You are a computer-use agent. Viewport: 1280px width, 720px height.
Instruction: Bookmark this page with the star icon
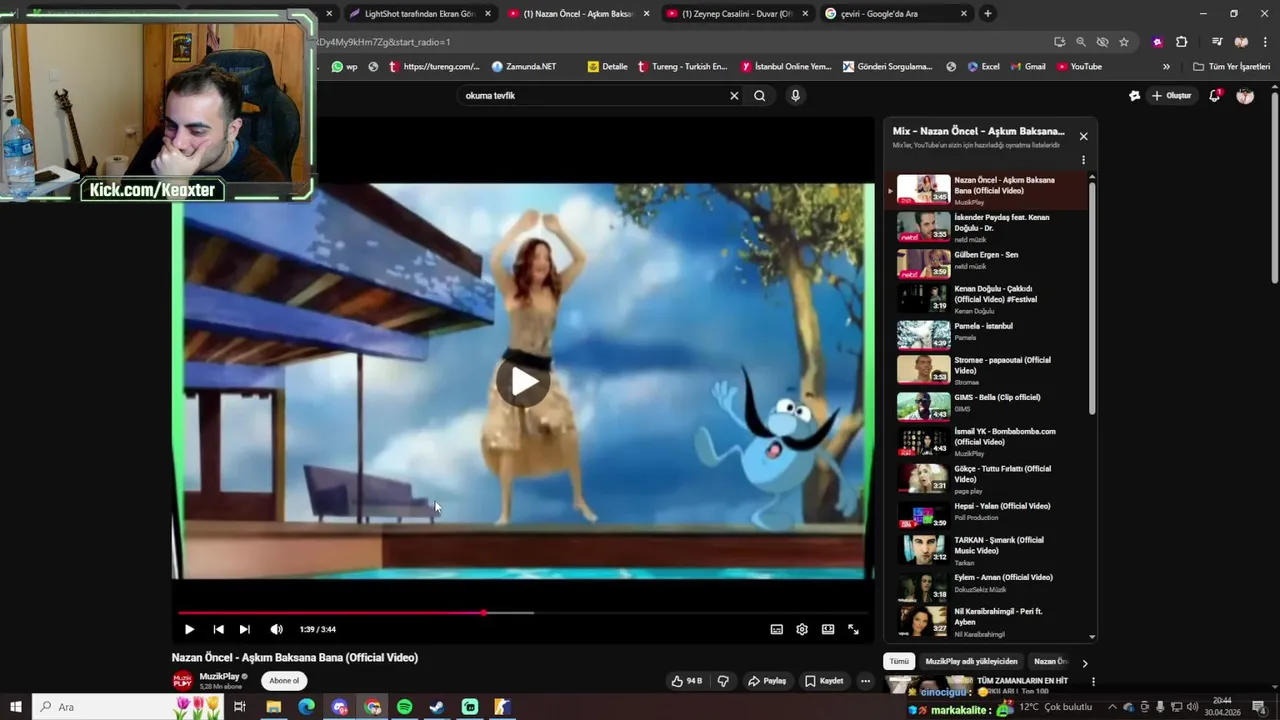point(1124,42)
